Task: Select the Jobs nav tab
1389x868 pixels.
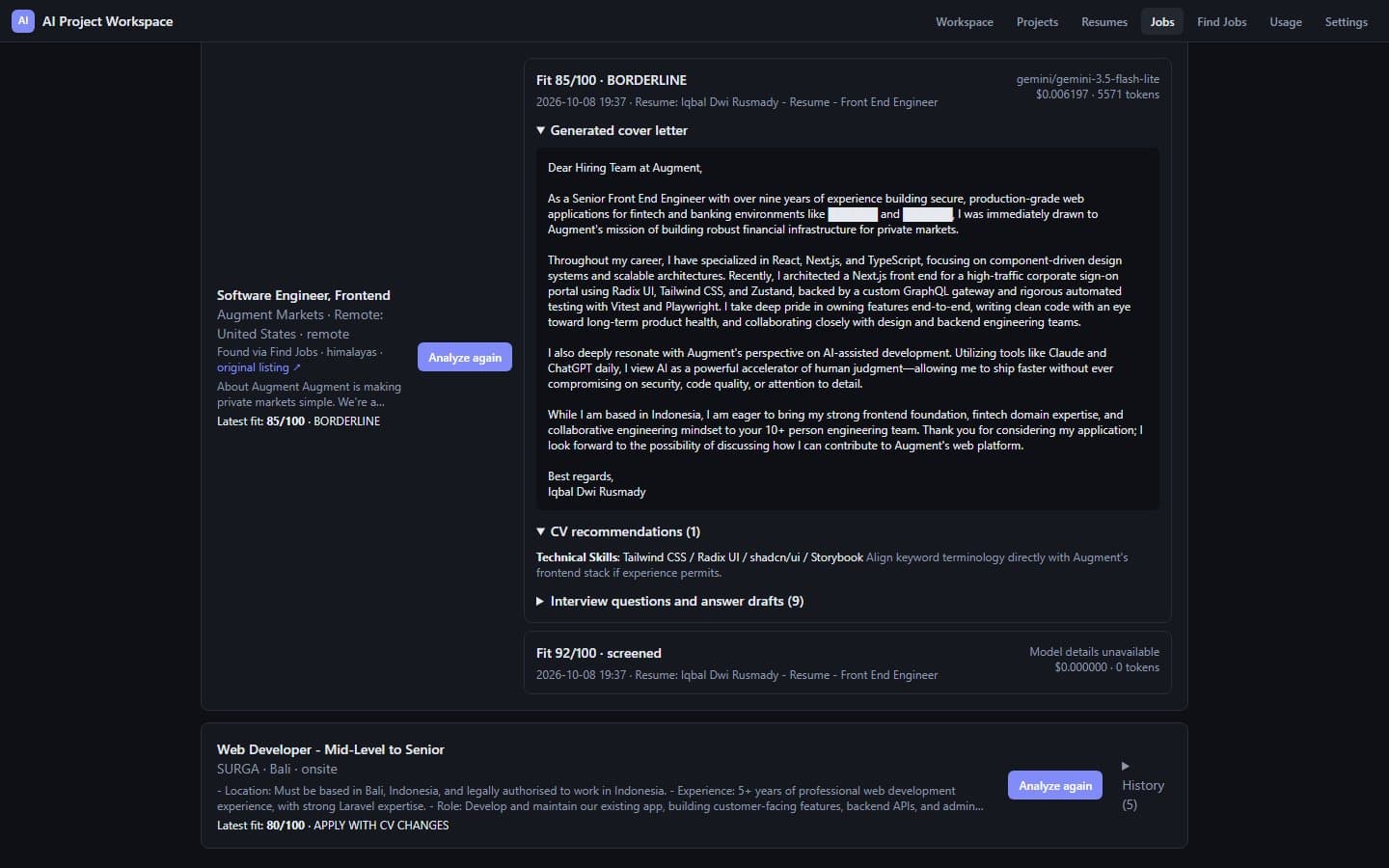Action: [x=1162, y=21]
